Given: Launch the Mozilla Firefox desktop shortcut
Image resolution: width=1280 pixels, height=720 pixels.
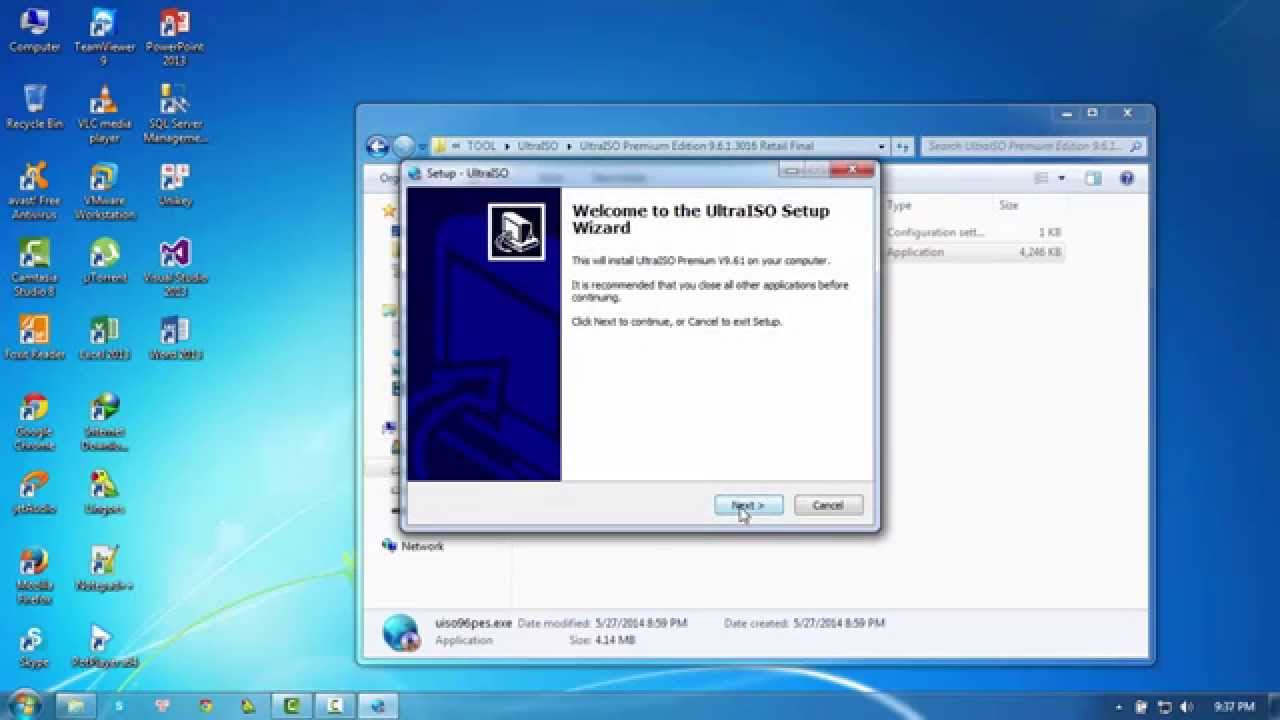Looking at the screenshot, I should coord(34,575).
